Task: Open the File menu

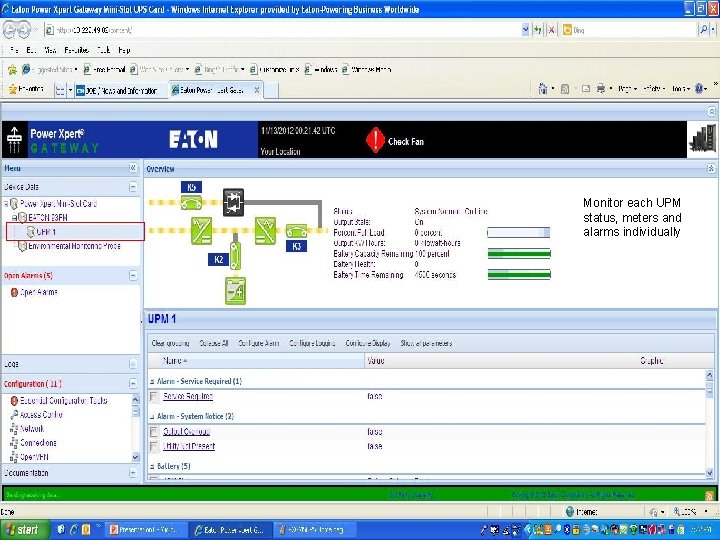Action: tap(14, 50)
